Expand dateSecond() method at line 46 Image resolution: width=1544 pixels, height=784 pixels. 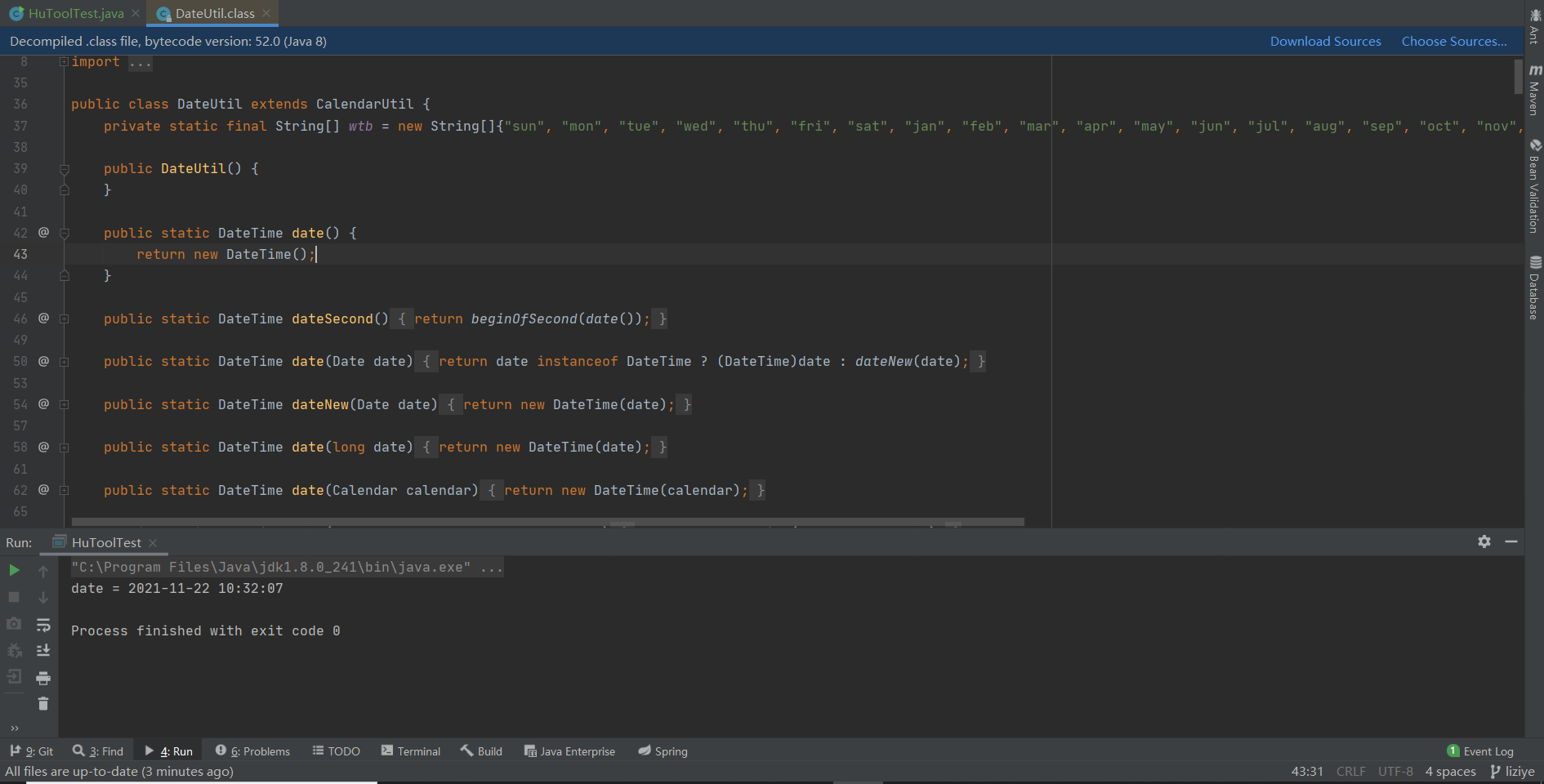click(x=64, y=319)
